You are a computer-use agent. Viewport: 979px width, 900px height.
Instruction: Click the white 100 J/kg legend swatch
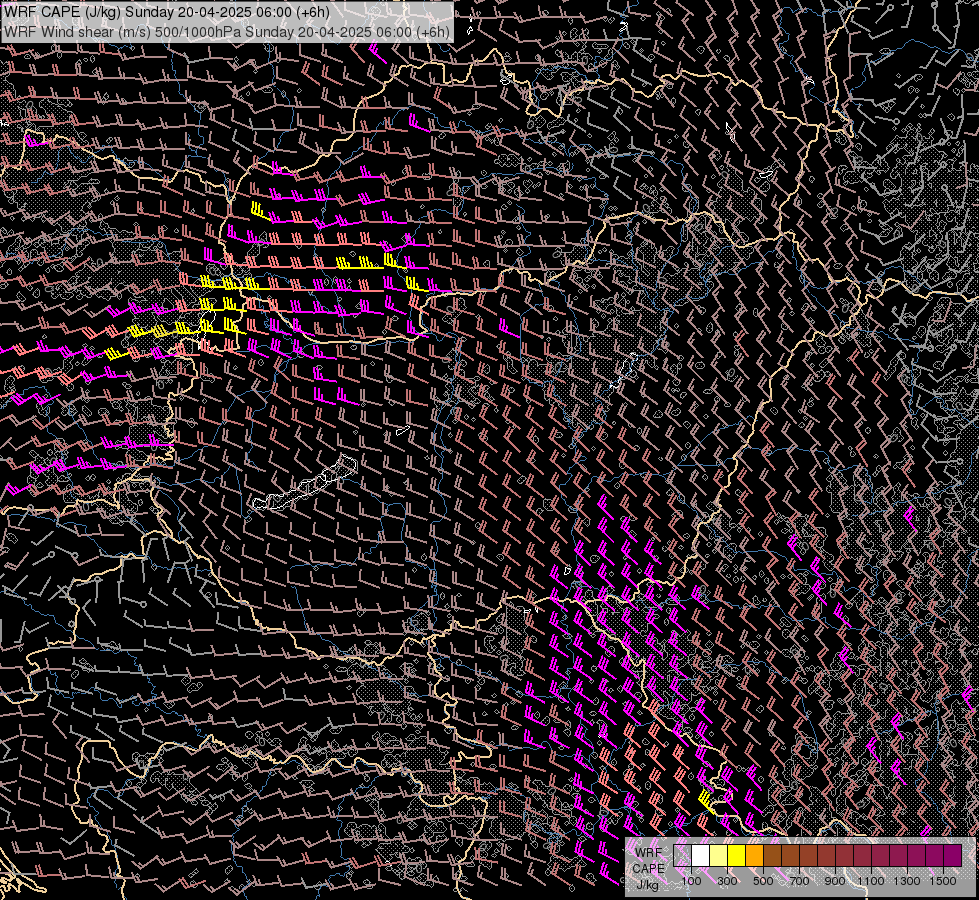coord(701,856)
